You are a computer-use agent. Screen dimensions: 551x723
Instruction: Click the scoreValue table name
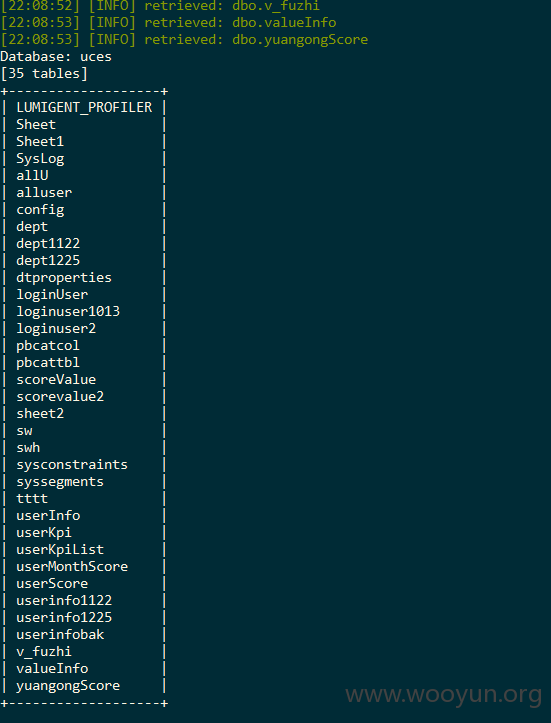[56, 379]
